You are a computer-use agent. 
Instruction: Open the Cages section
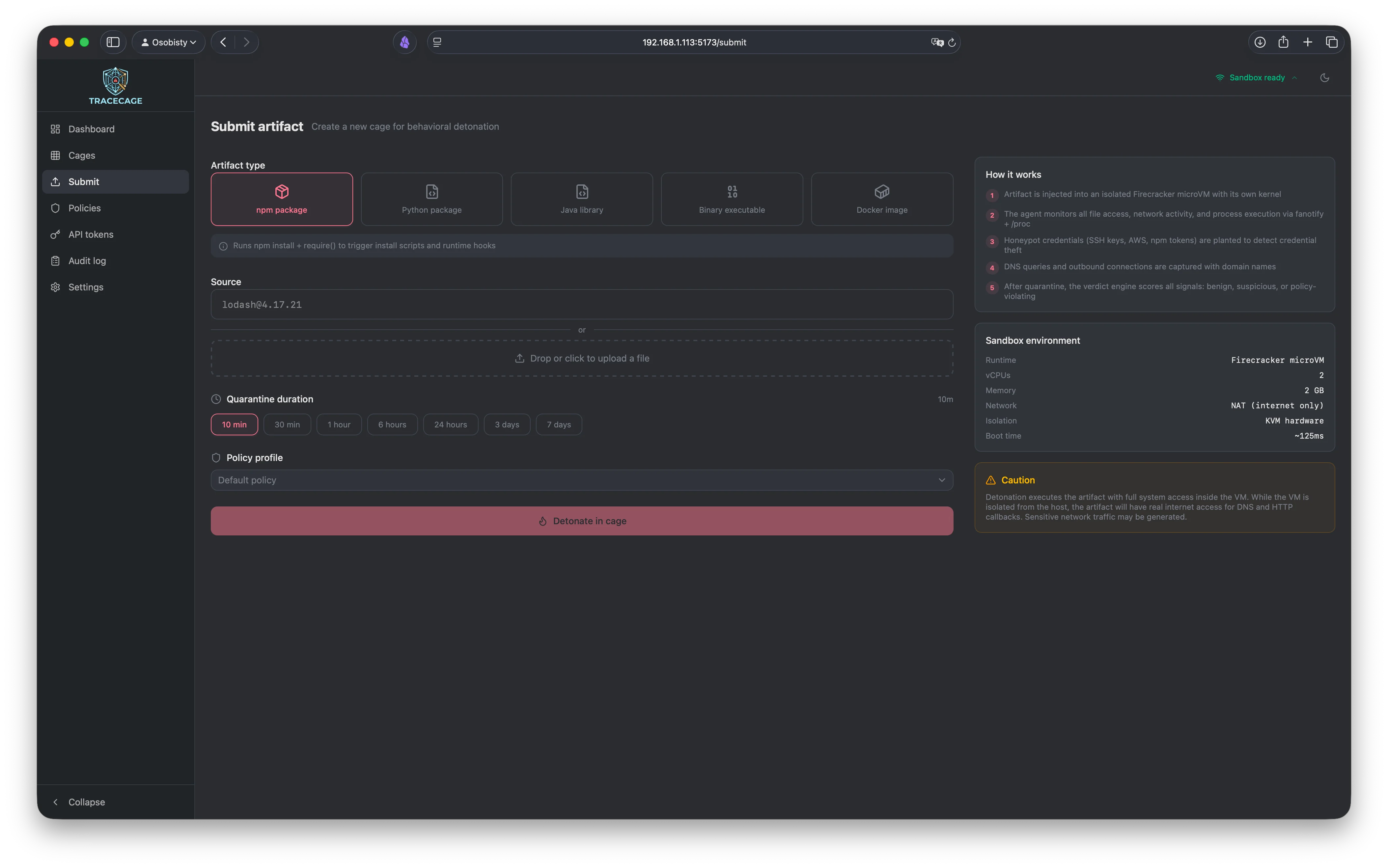pos(82,155)
